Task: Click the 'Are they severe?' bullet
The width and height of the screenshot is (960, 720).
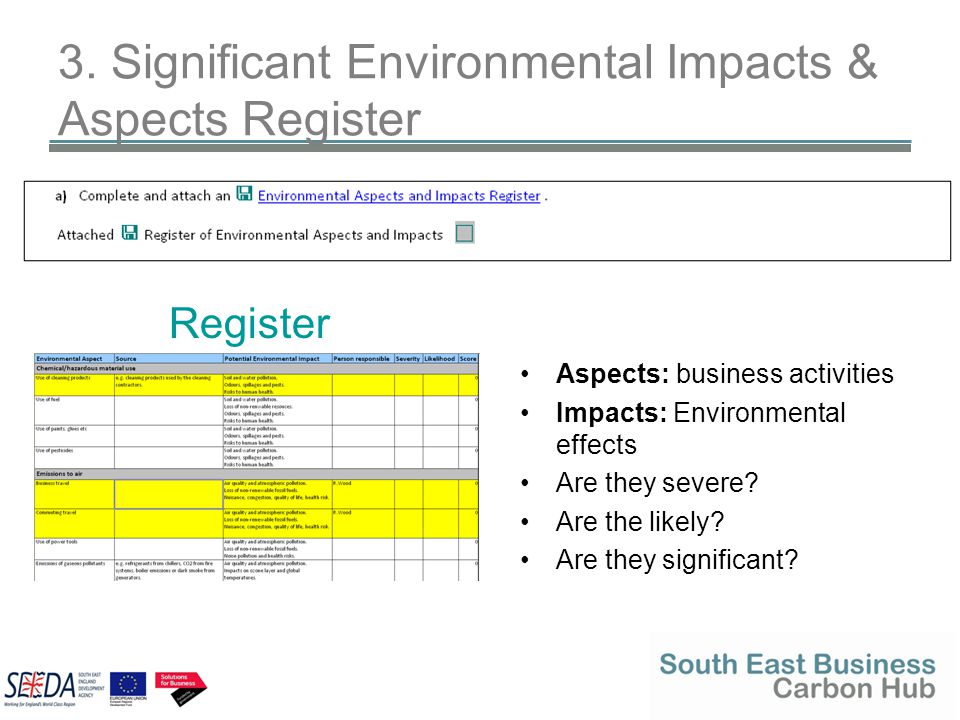Action: click(656, 482)
